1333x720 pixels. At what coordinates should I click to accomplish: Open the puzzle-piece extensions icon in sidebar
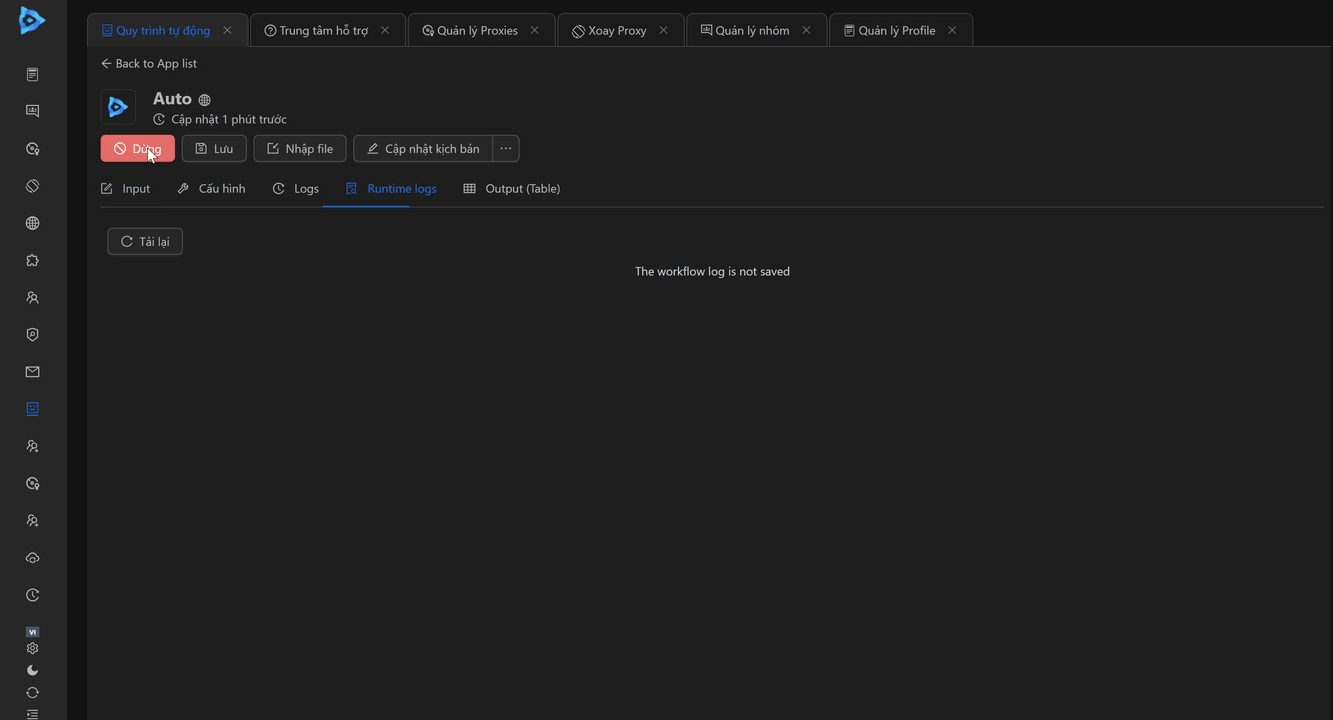[x=32, y=260]
